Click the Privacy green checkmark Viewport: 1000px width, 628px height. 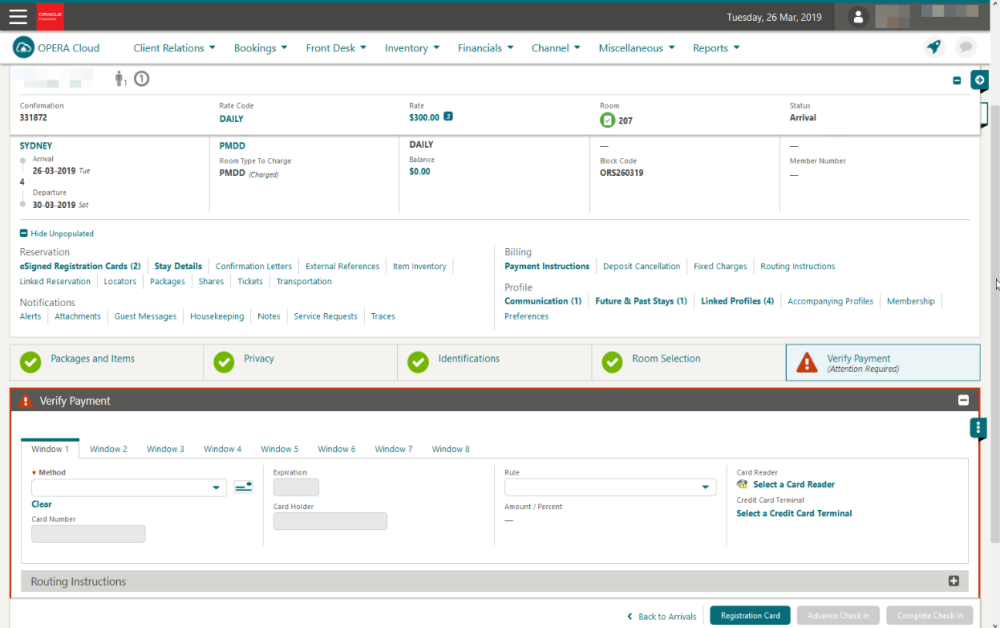point(224,362)
